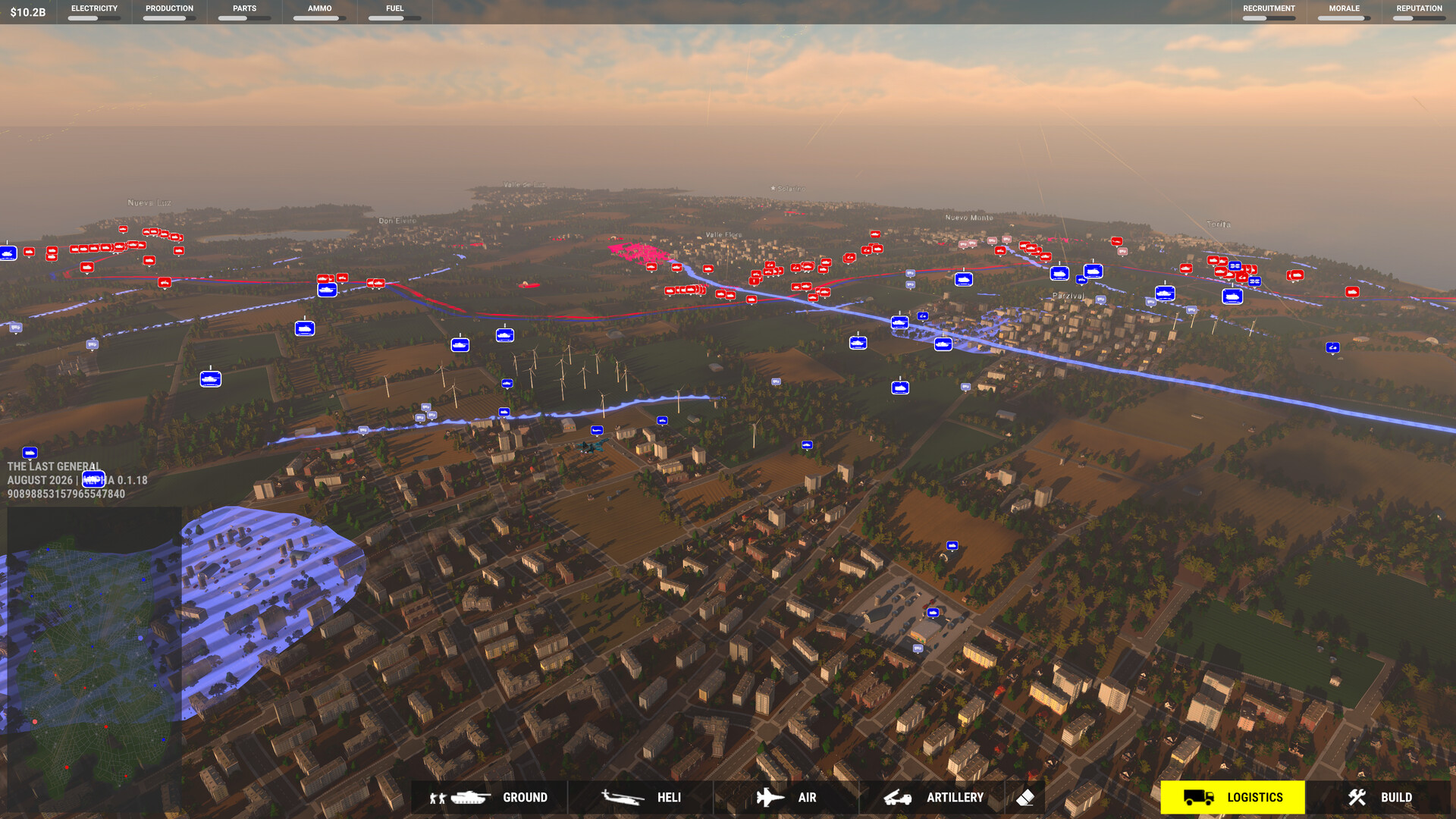This screenshot has width=1456, height=819.
Task: Click the Nueva Luz town label
Action: click(x=149, y=203)
